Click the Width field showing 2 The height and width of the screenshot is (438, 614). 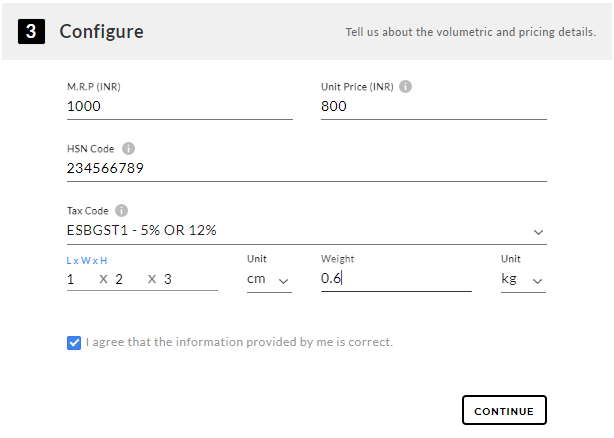click(x=128, y=279)
